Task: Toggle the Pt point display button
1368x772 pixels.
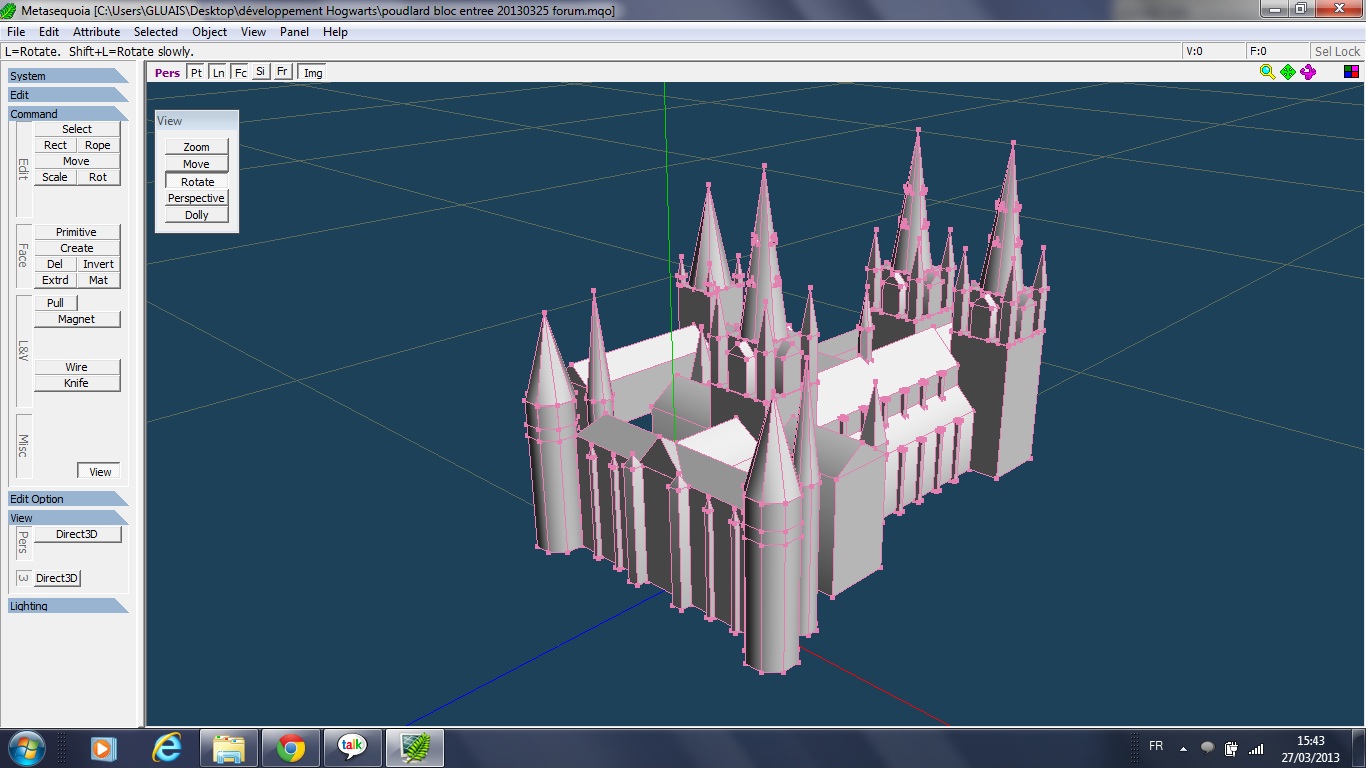Action: tap(196, 73)
